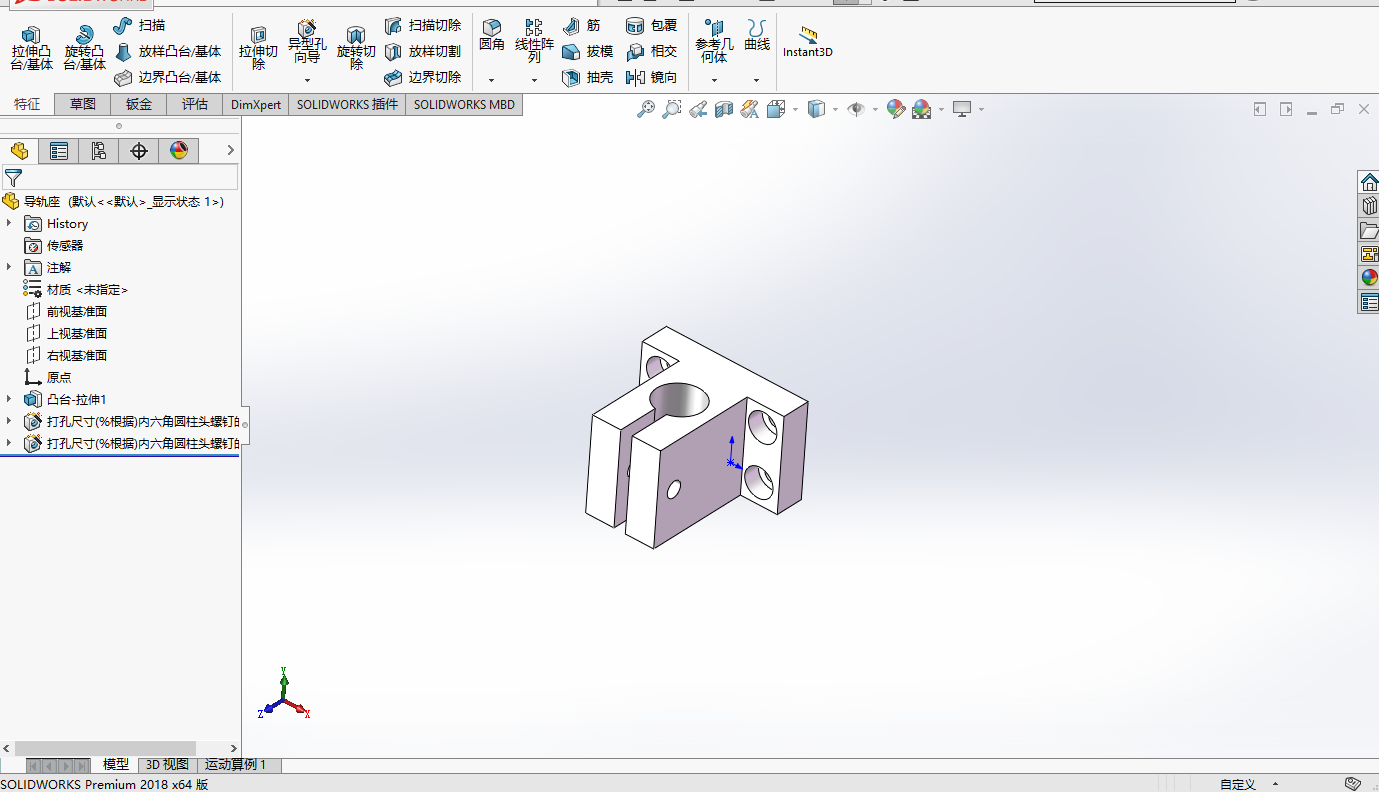Open Design Library icon in task pane

(x=1369, y=206)
